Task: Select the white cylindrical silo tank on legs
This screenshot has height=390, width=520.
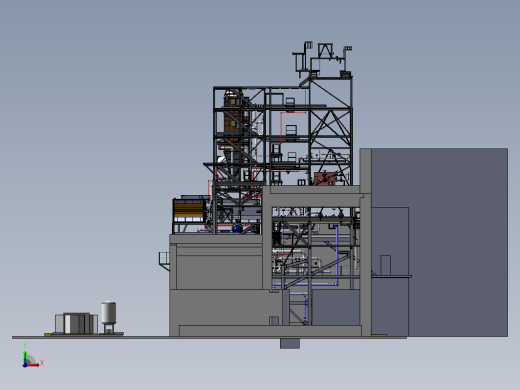Action: click(109, 317)
